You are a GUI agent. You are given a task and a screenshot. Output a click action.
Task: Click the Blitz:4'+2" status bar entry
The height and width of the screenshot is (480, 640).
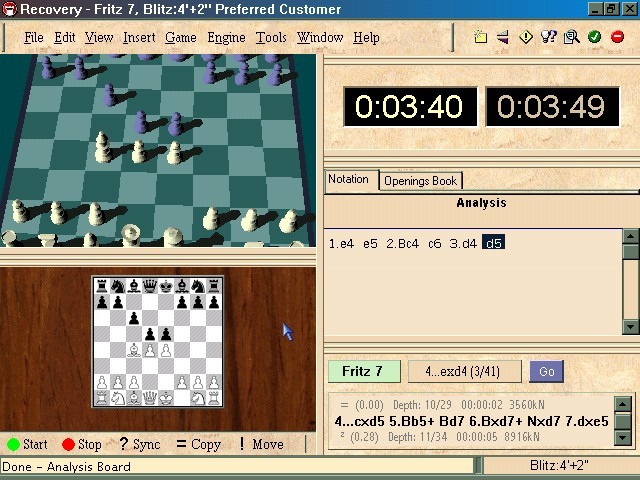[x=559, y=466]
